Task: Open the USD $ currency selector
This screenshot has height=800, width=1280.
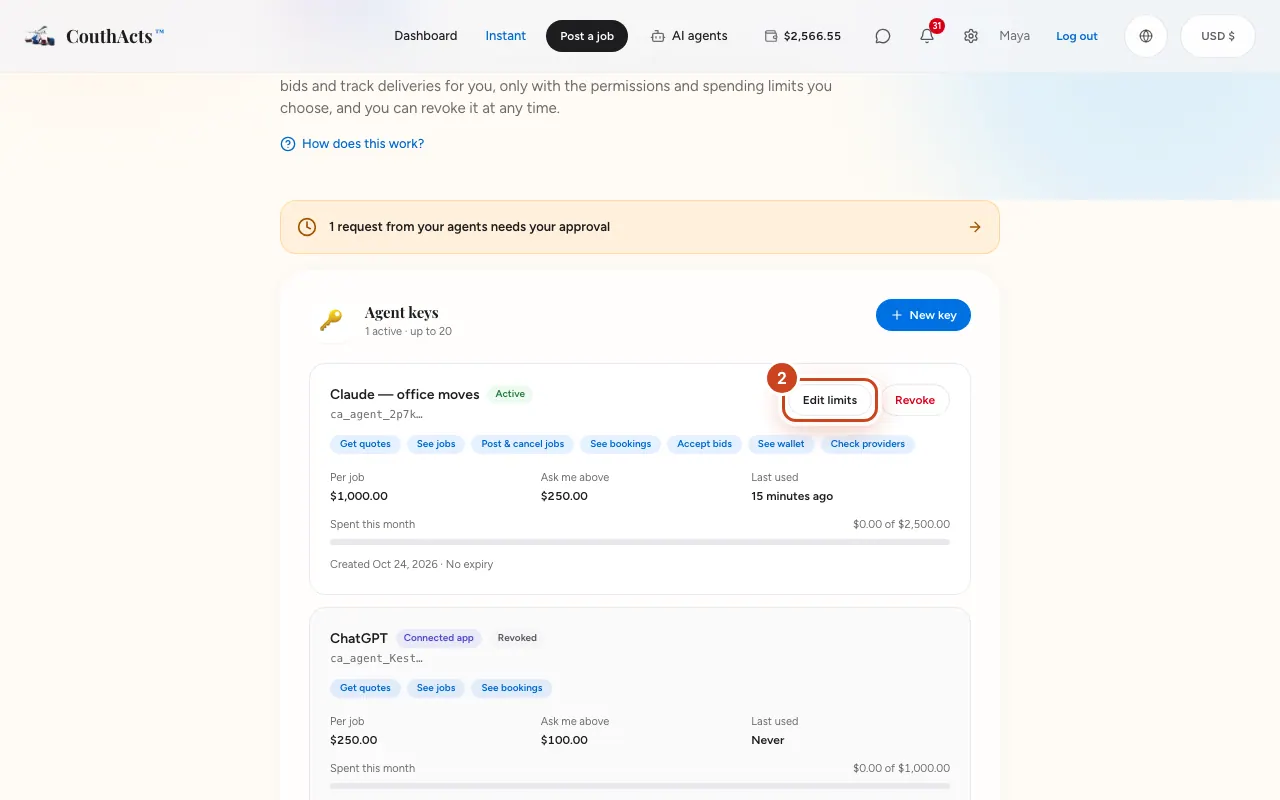Action: coord(1218,36)
